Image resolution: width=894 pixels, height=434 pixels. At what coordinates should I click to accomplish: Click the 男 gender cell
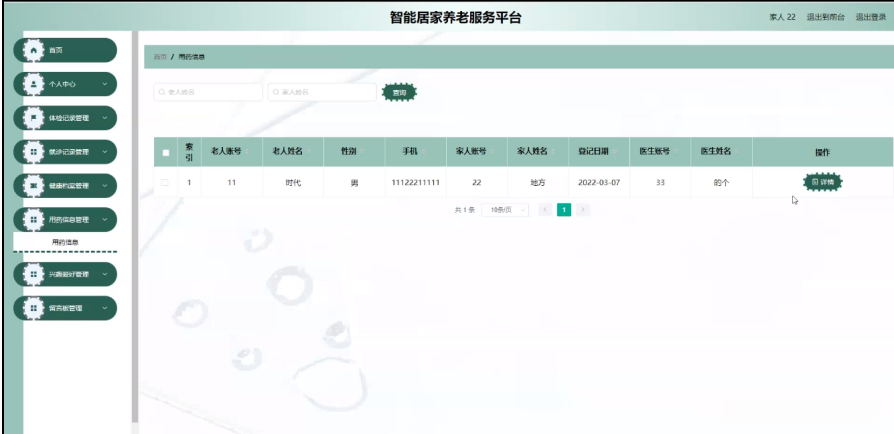354,183
